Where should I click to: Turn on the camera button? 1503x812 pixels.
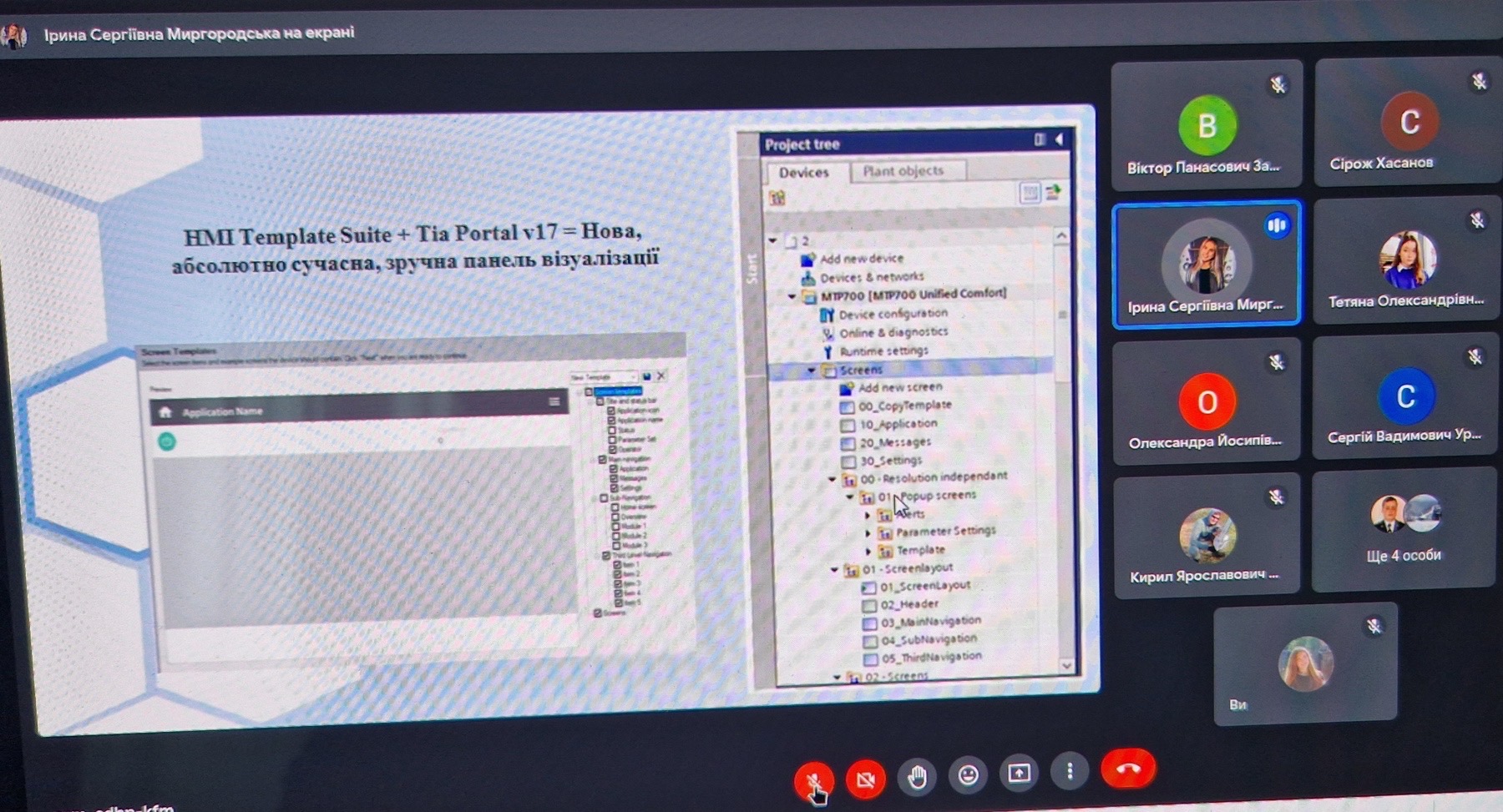click(x=865, y=779)
